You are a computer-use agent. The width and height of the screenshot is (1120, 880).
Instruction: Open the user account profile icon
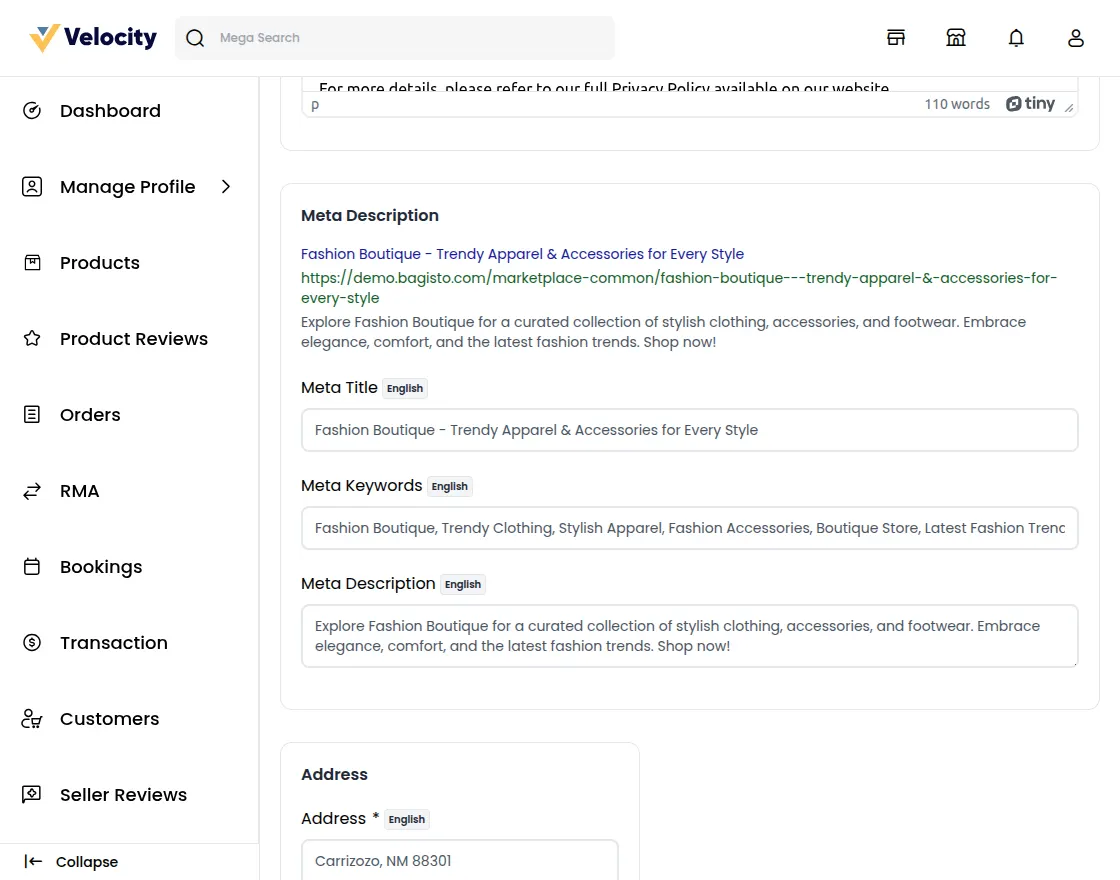tap(1076, 38)
